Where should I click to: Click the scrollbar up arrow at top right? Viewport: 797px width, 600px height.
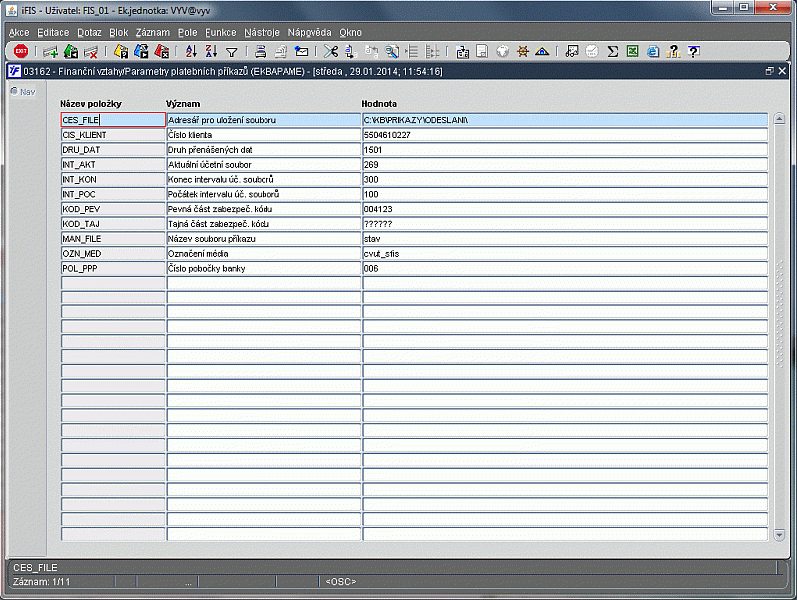pos(780,119)
